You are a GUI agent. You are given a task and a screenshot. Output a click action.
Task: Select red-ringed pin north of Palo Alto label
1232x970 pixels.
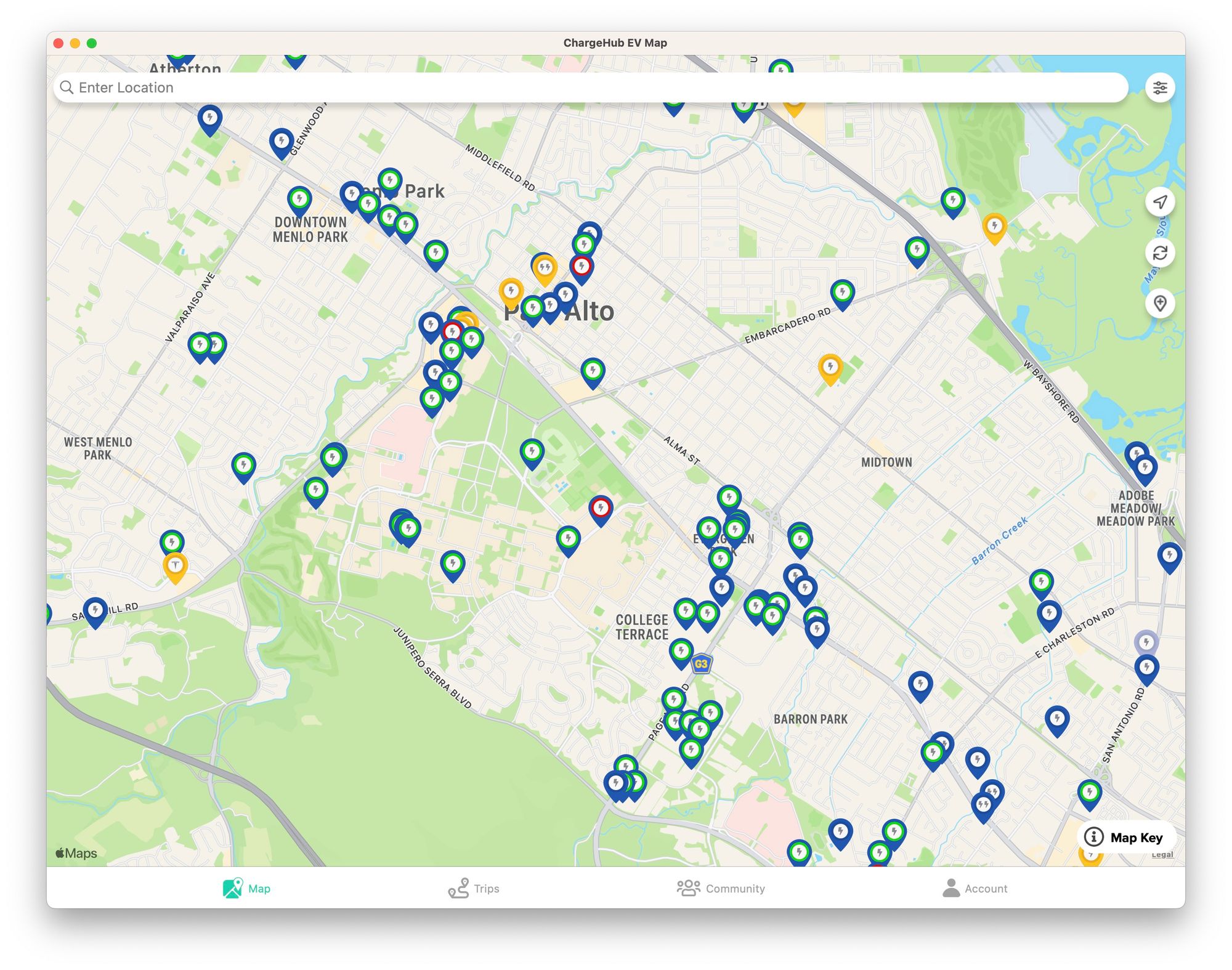582,270
